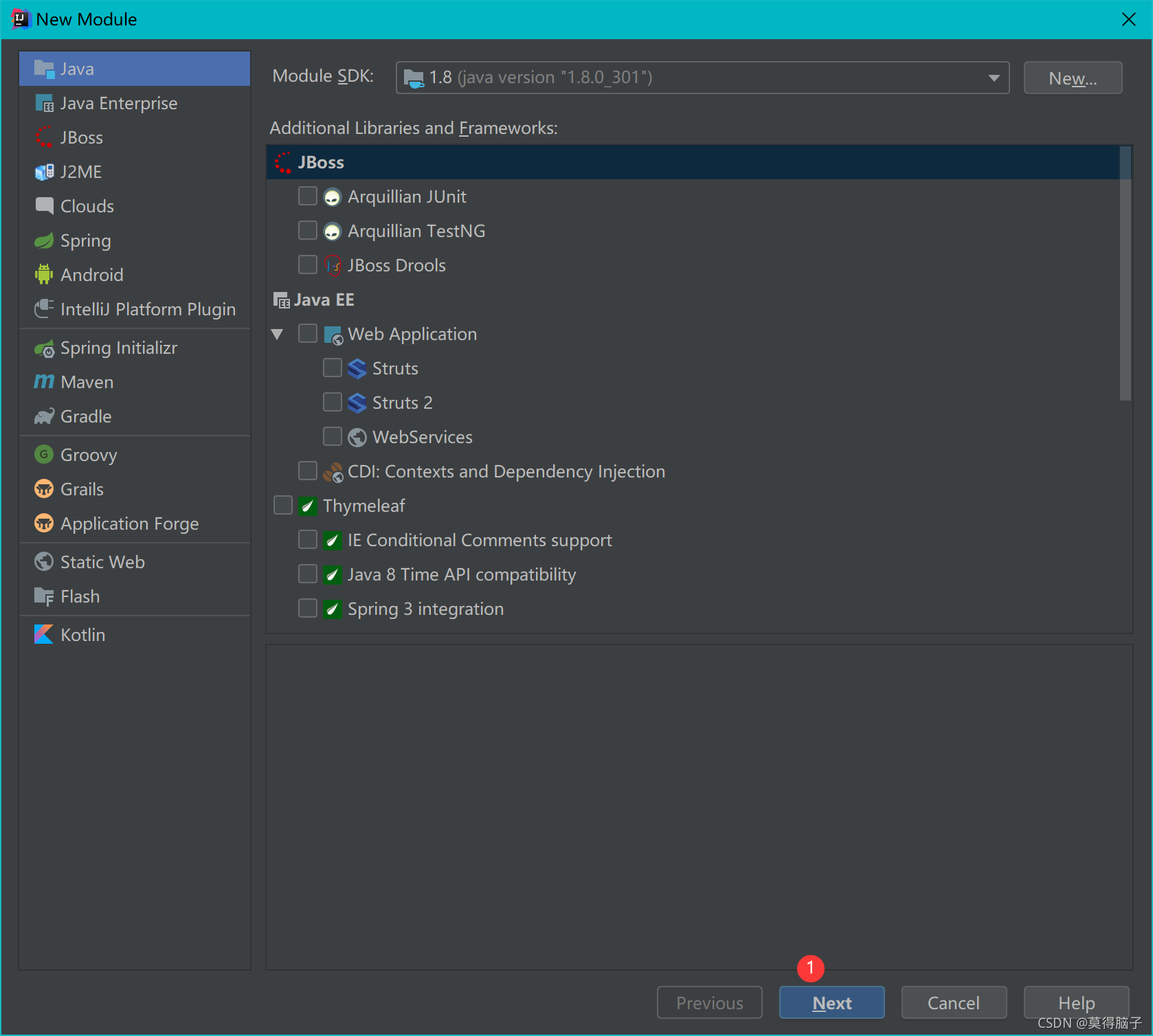Tick the Web Application checkbox

(x=308, y=334)
